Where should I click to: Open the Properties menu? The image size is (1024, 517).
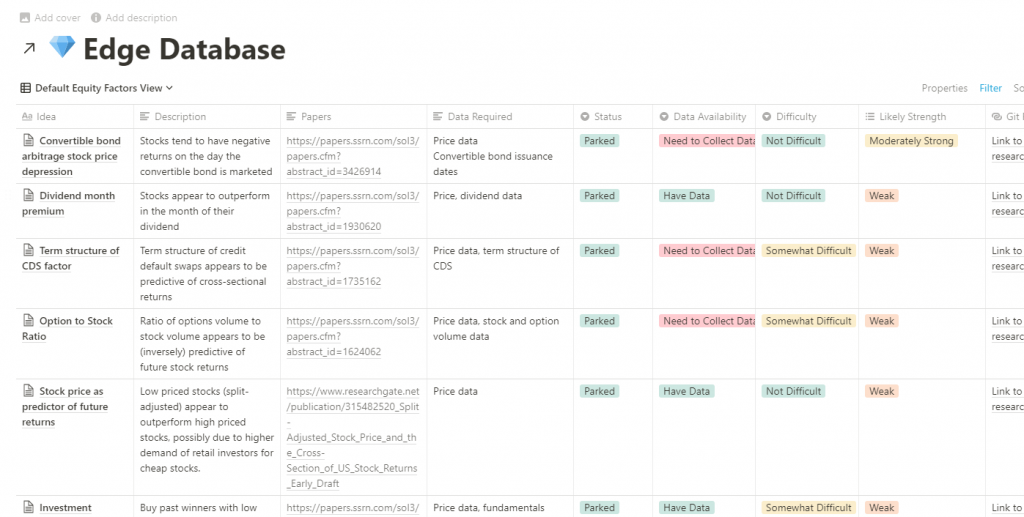tap(944, 88)
